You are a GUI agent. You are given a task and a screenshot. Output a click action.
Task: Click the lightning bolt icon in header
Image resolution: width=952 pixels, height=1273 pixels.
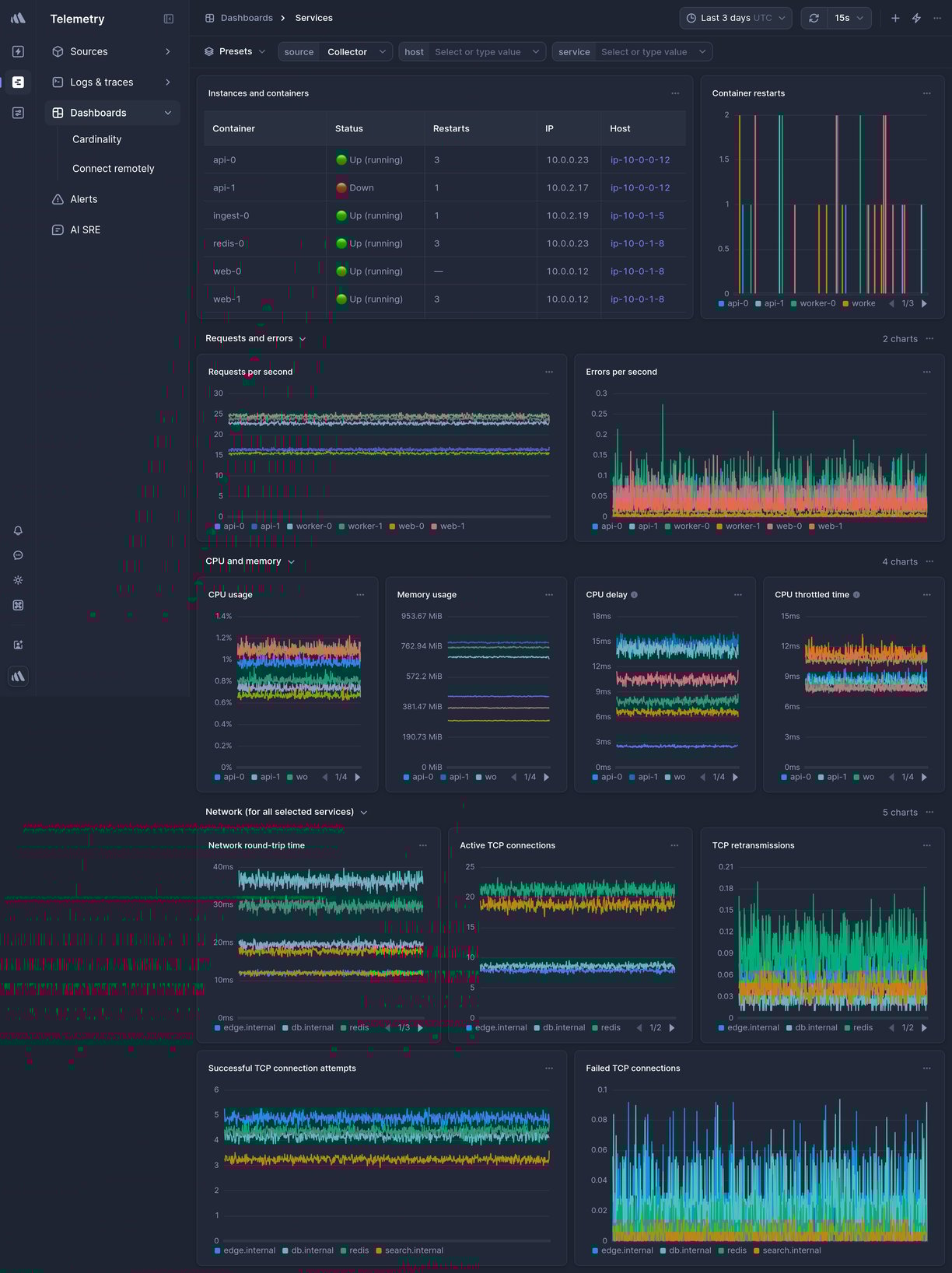(x=916, y=18)
